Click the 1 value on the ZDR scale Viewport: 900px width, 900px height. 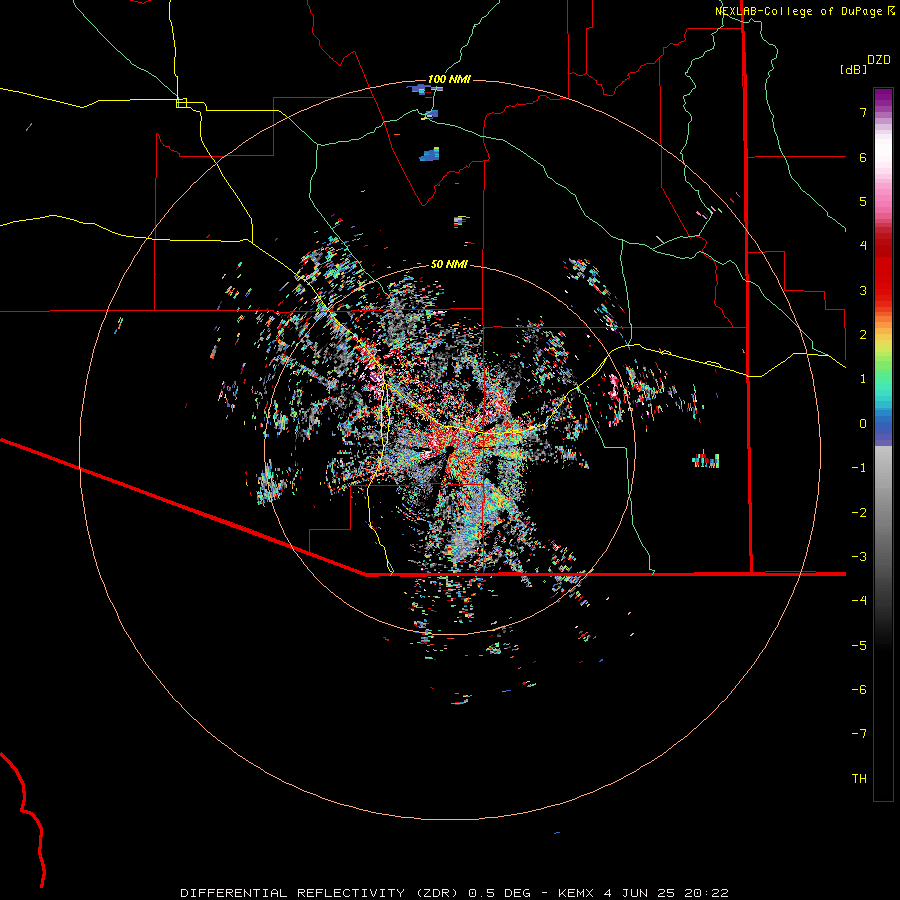(x=863, y=379)
